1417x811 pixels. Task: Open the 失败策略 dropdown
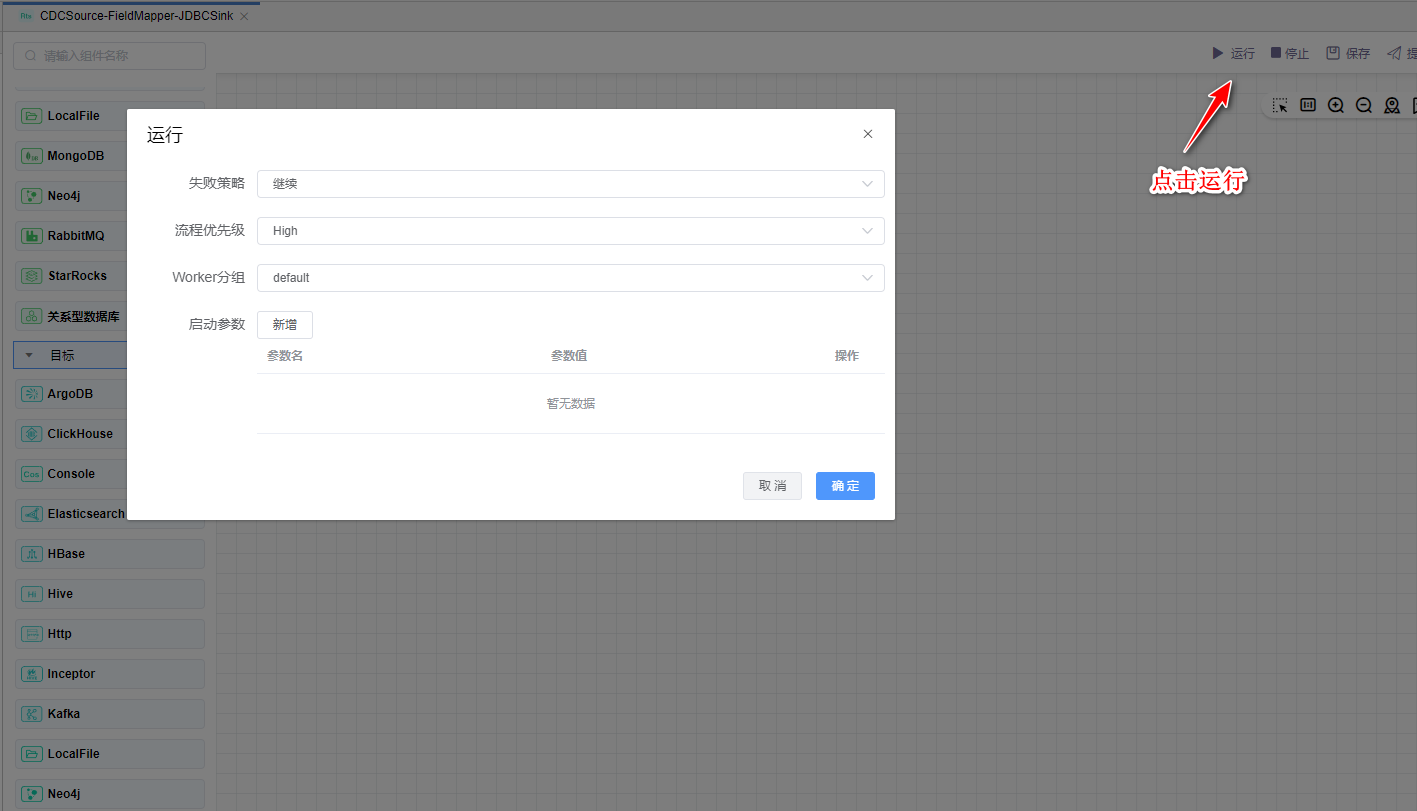(570, 184)
